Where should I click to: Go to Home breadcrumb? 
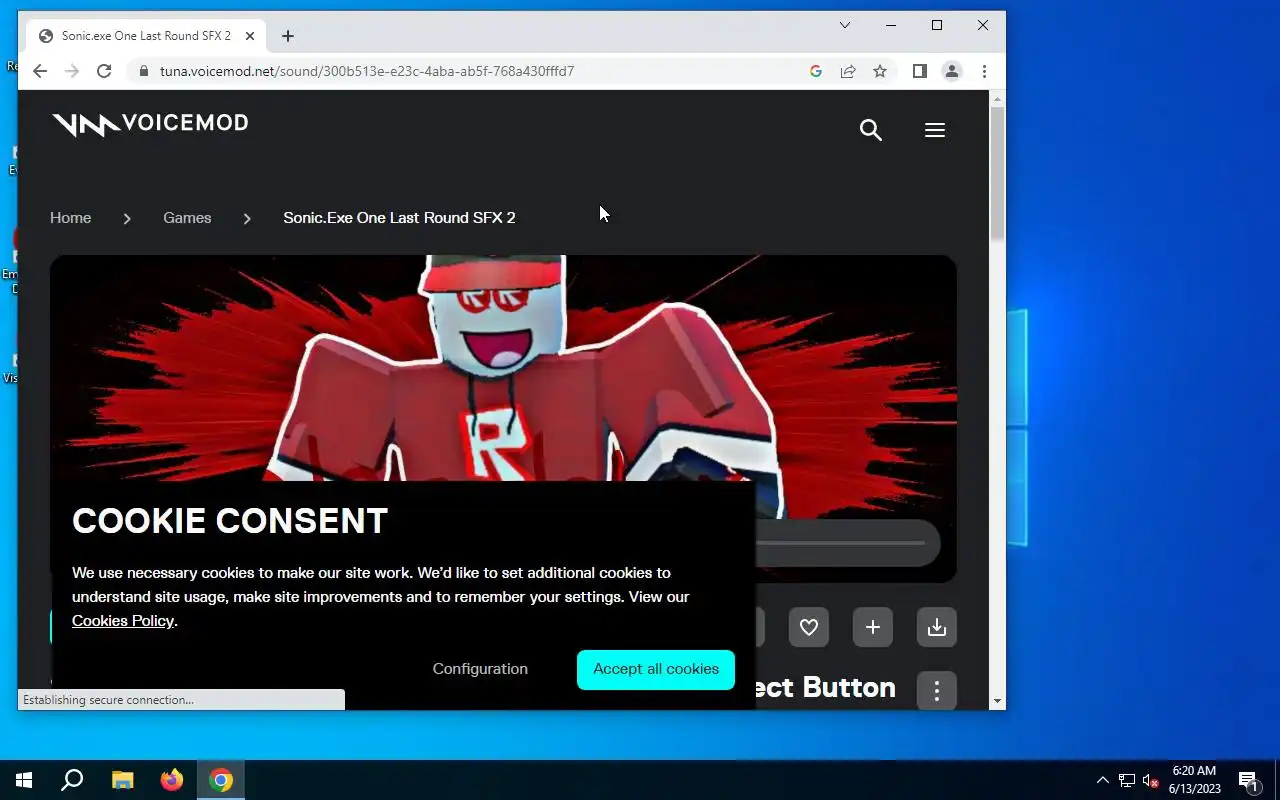click(70, 218)
